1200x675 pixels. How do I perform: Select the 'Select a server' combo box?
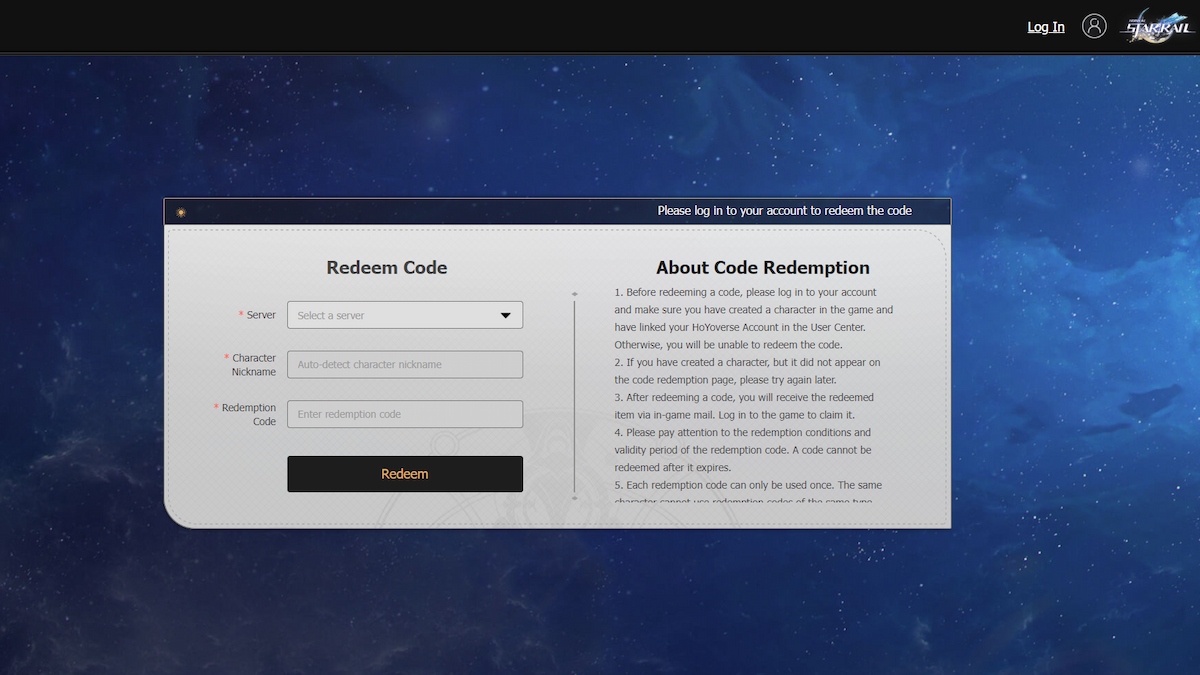(x=395, y=315)
